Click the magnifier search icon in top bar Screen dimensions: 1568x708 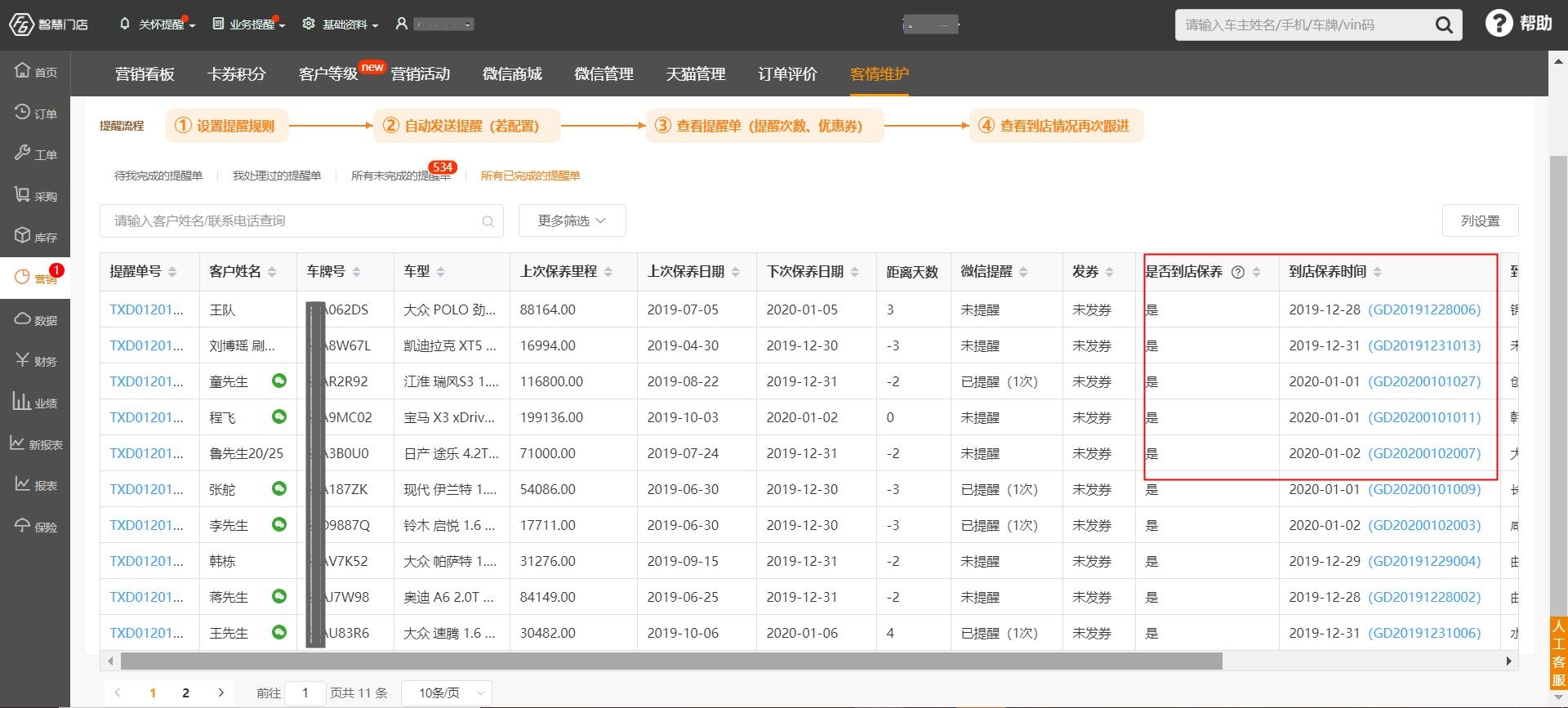[x=1444, y=25]
